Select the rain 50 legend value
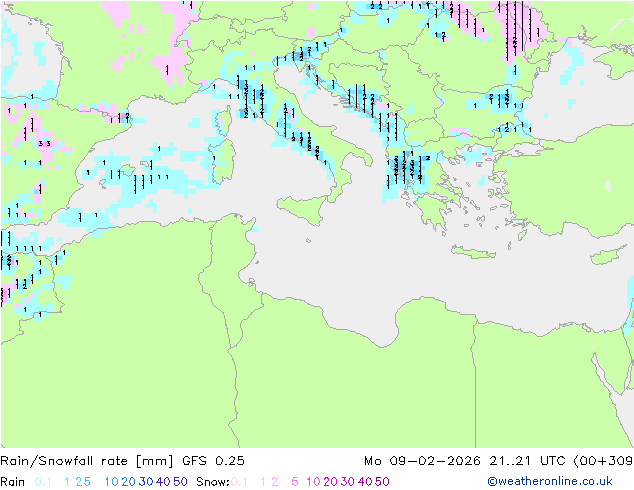 (x=180, y=482)
